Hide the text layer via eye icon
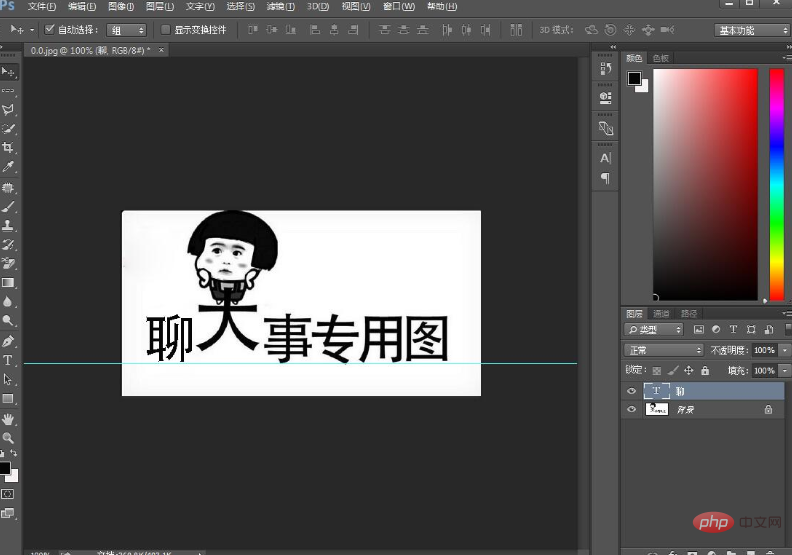 [x=631, y=391]
